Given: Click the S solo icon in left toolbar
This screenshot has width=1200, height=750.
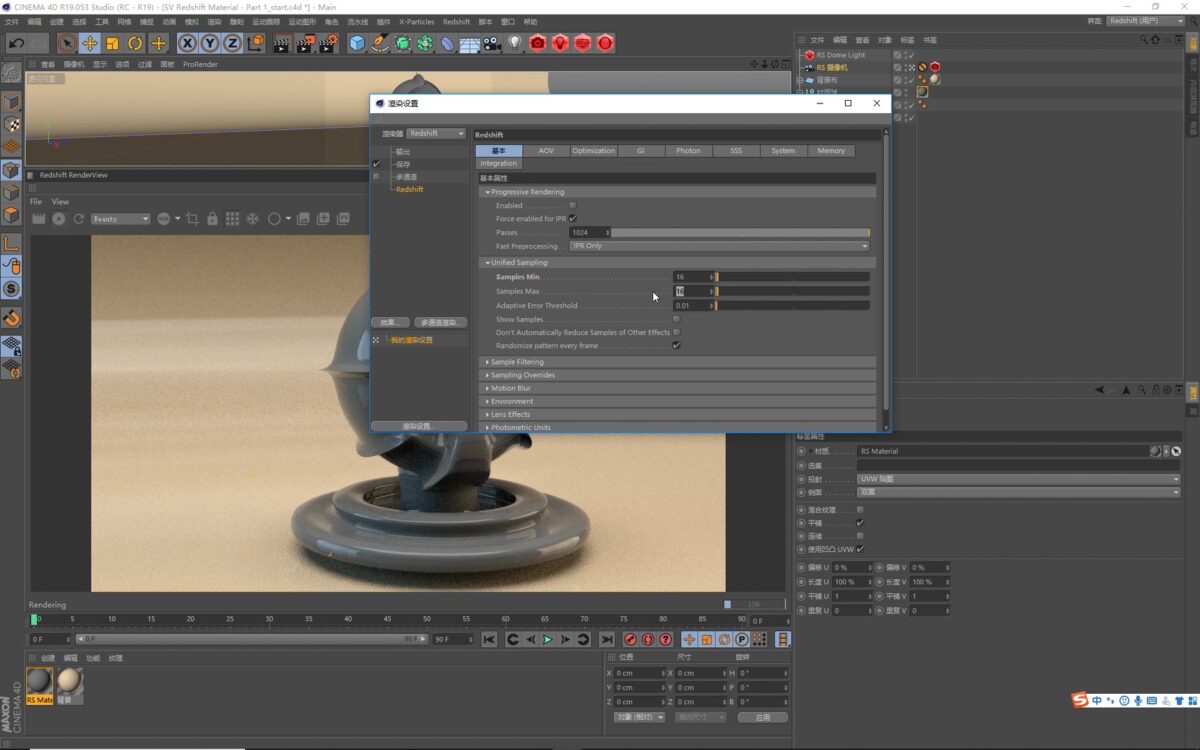Looking at the screenshot, I should 11,289.
